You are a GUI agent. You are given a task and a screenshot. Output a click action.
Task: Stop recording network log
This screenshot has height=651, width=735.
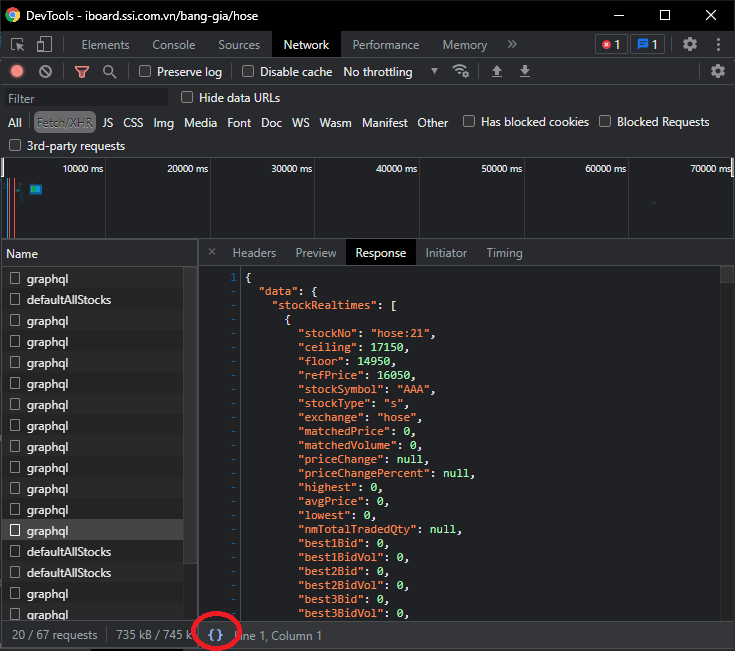pyautogui.click(x=17, y=71)
